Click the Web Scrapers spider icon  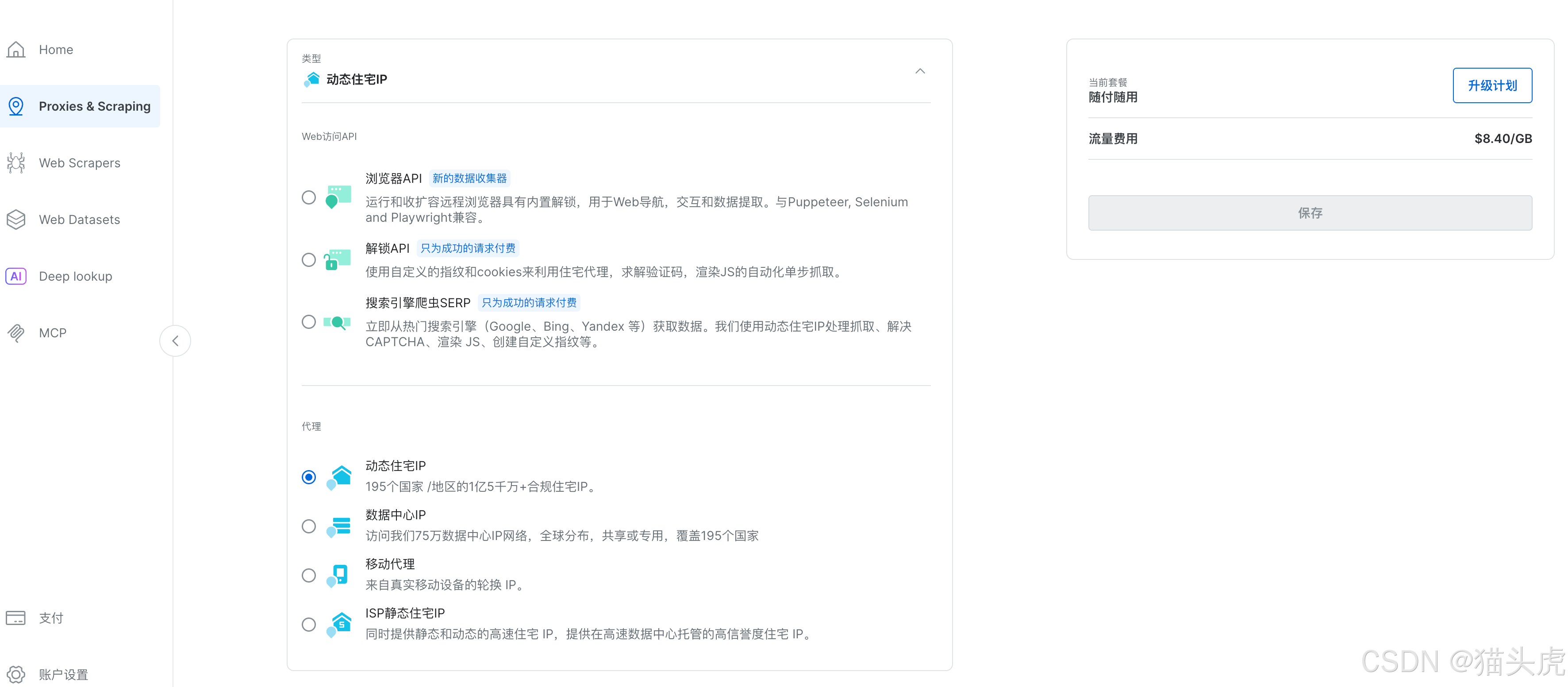[16, 162]
